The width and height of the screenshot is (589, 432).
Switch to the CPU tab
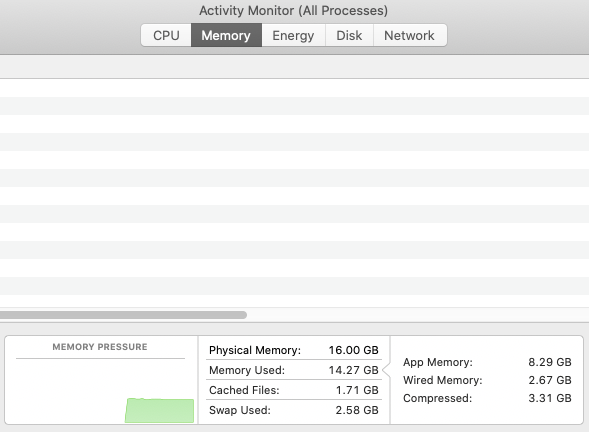(166, 35)
